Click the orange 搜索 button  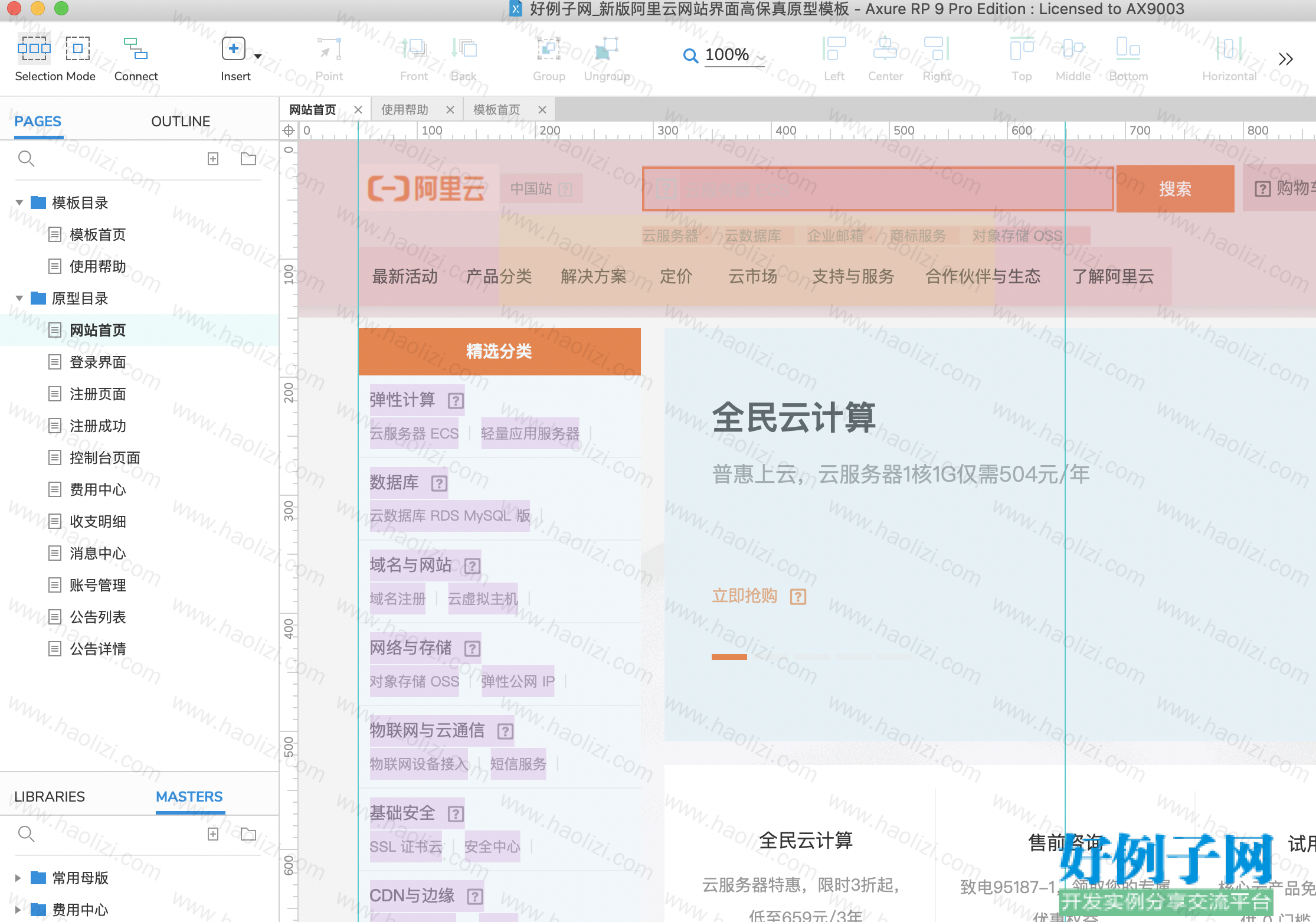(1175, 189)
